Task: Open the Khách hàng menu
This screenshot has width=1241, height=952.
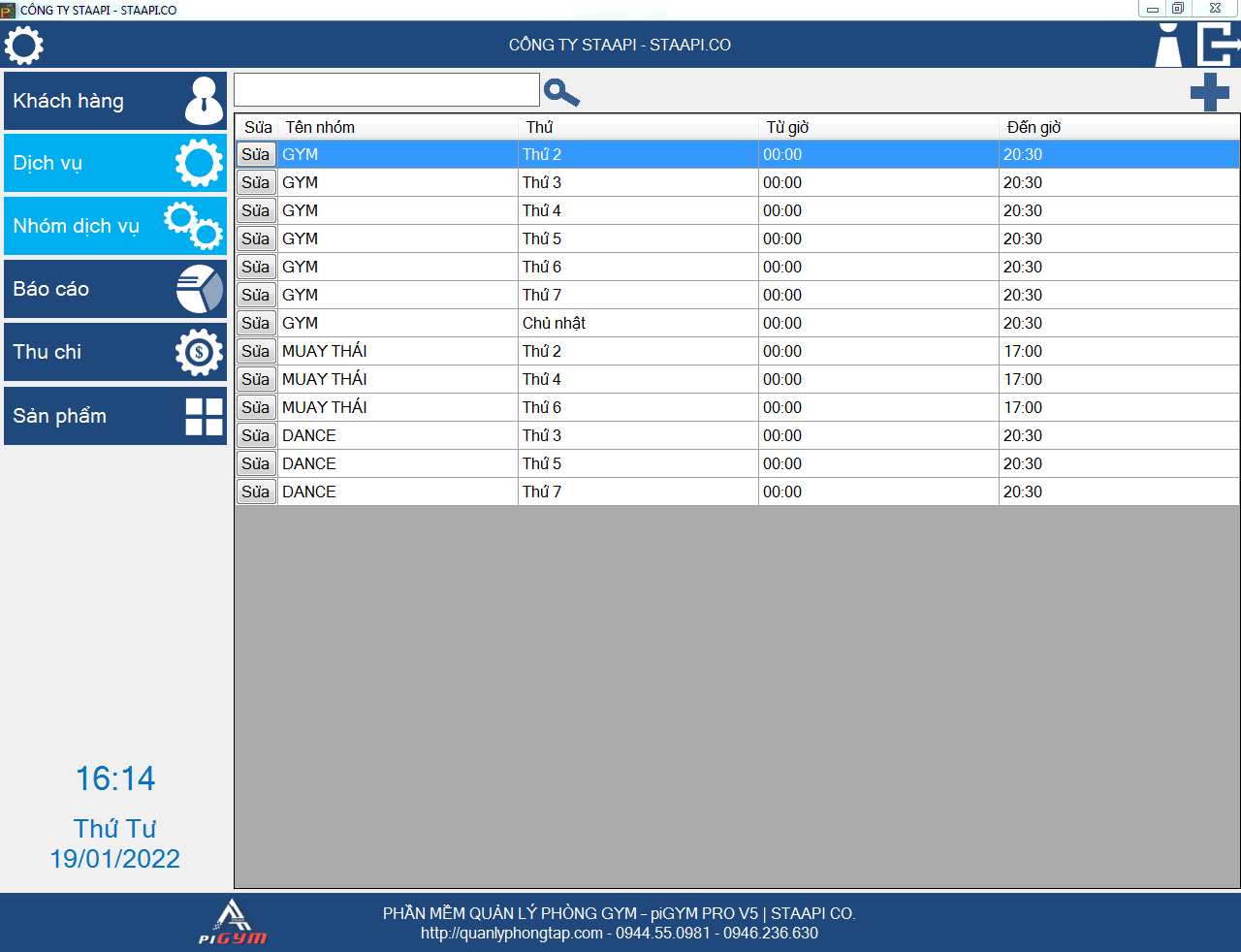Action: pyautogui.click(x=115, y=101)
